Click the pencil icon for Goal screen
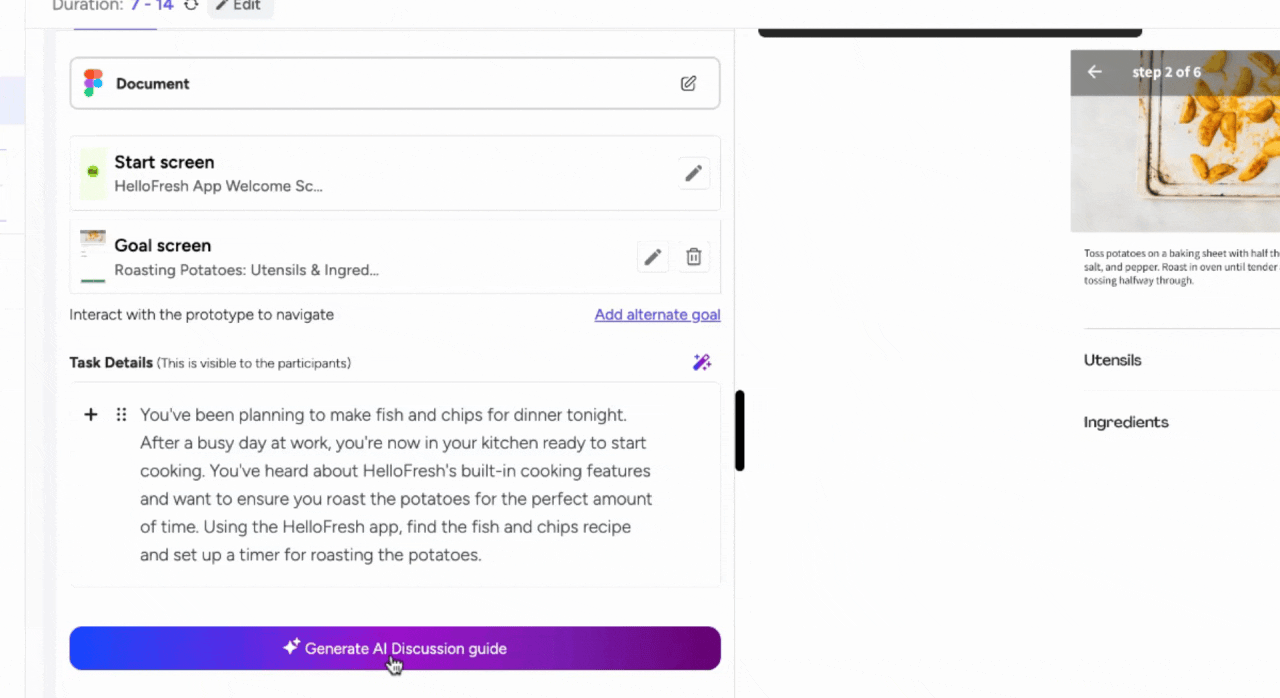 point(652,257)
